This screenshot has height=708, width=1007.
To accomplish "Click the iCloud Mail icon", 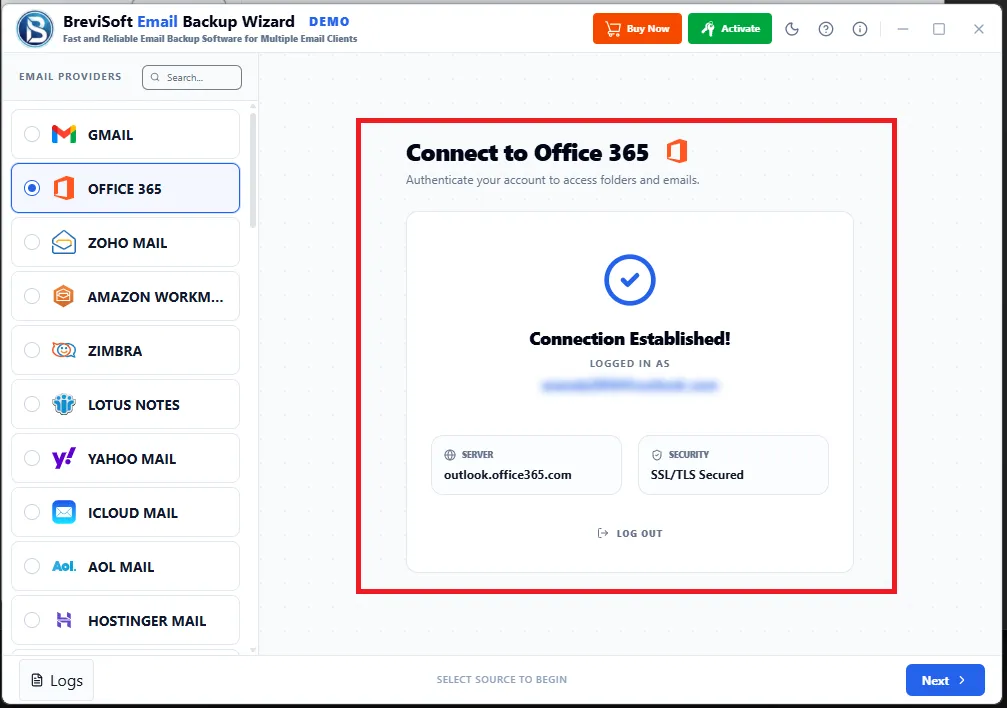I will click(x=64, y=512).
